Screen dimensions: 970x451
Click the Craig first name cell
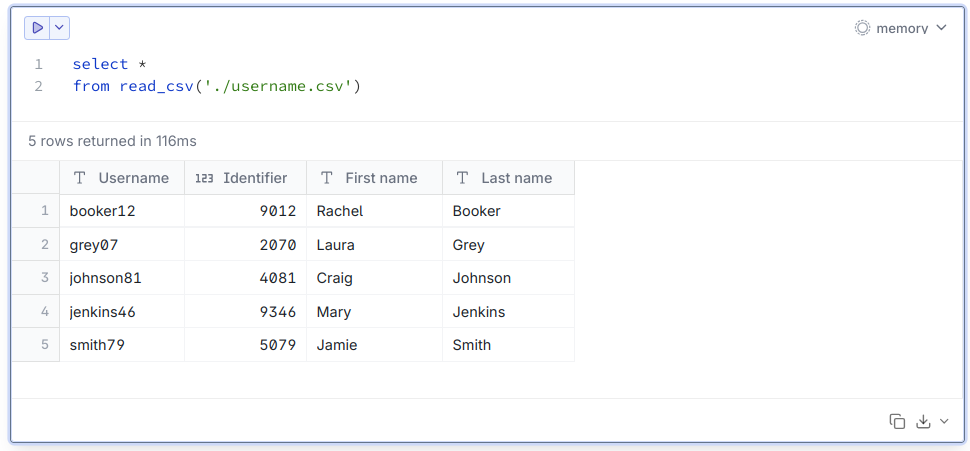point(375,278)
